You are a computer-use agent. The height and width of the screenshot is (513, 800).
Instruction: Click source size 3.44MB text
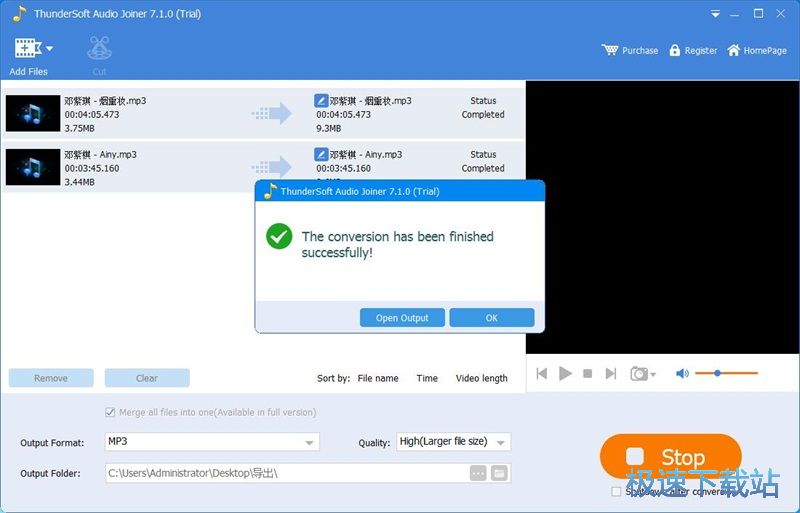click(80, 182)
